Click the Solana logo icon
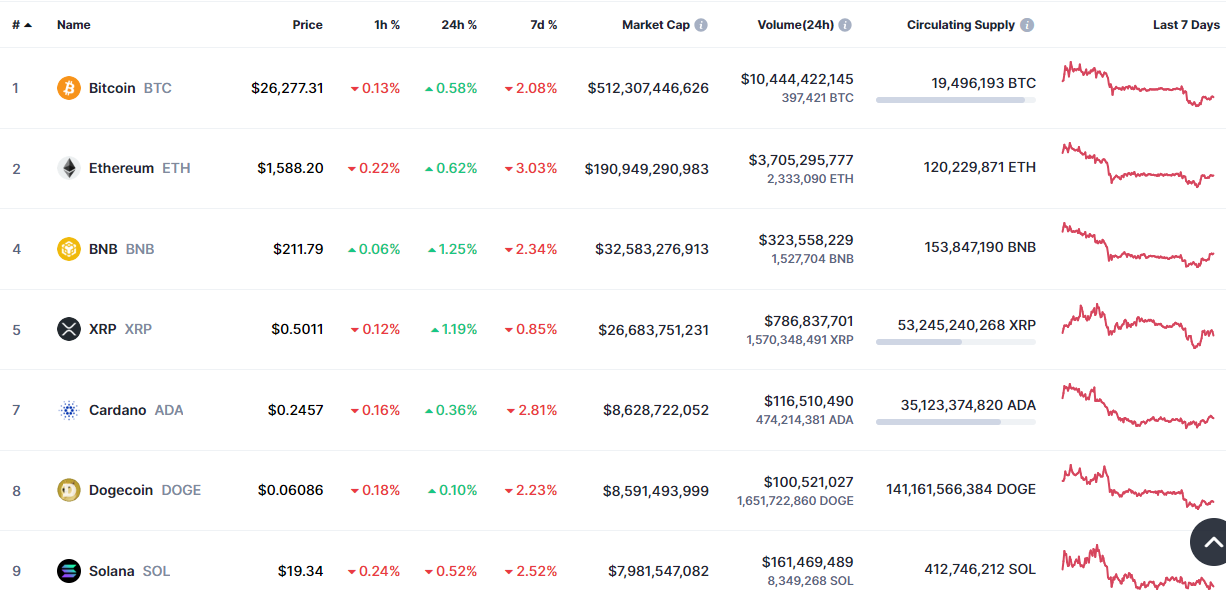Screen dimensions: 1226x610 click(x=69, y=571)
